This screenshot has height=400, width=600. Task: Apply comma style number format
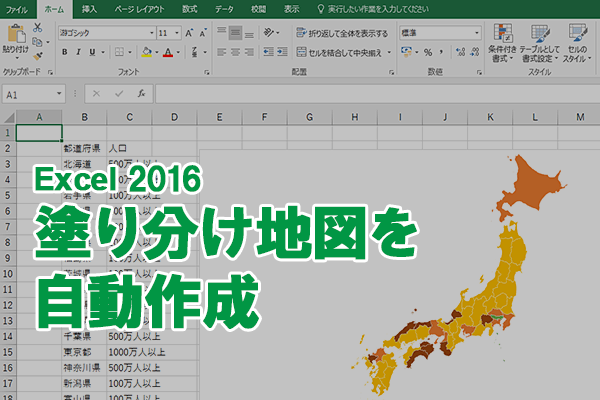[441, 52]
